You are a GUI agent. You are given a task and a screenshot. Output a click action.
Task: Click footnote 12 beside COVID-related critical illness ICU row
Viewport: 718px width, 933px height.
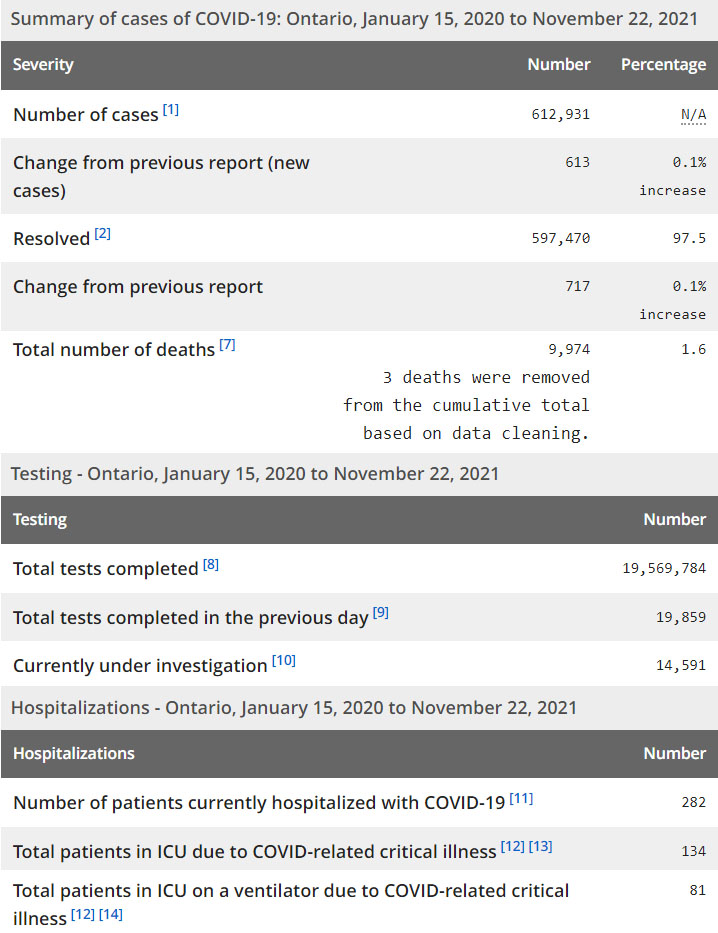point(512,846)
